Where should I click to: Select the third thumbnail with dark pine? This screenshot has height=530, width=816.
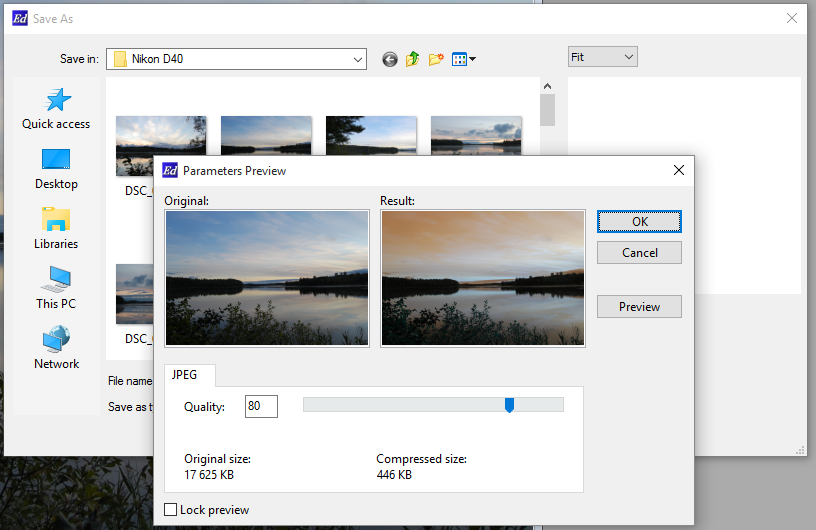(371, 135)
